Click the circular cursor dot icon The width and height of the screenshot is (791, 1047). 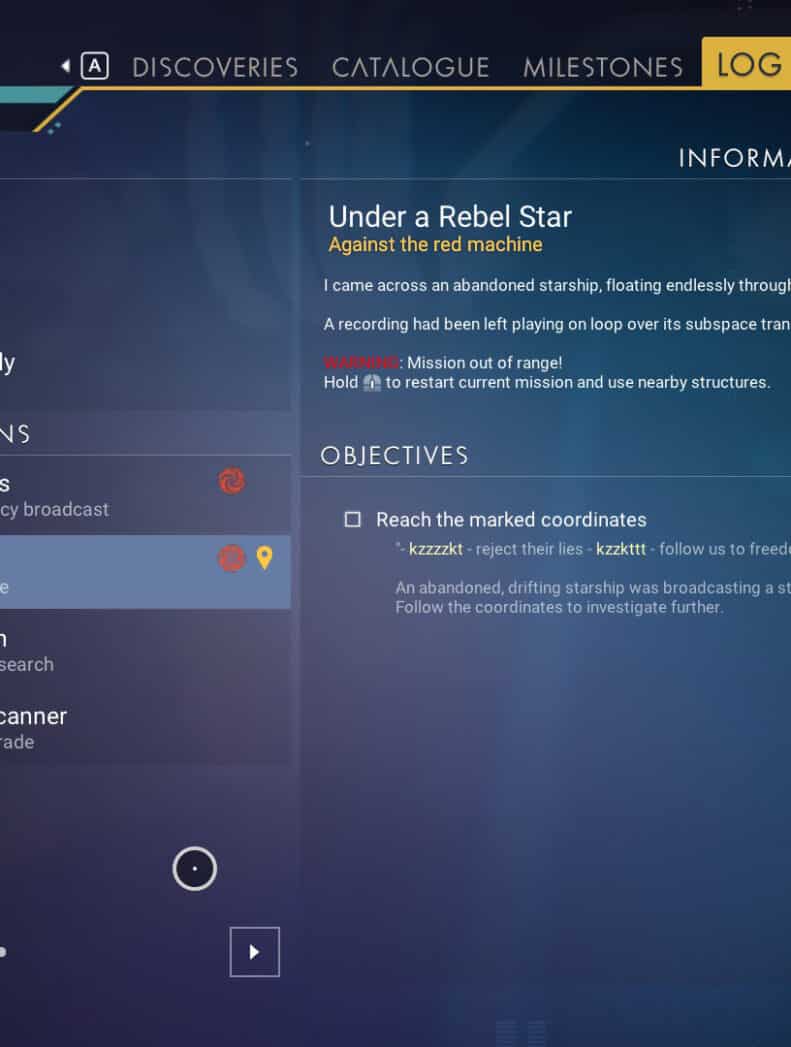194,869
